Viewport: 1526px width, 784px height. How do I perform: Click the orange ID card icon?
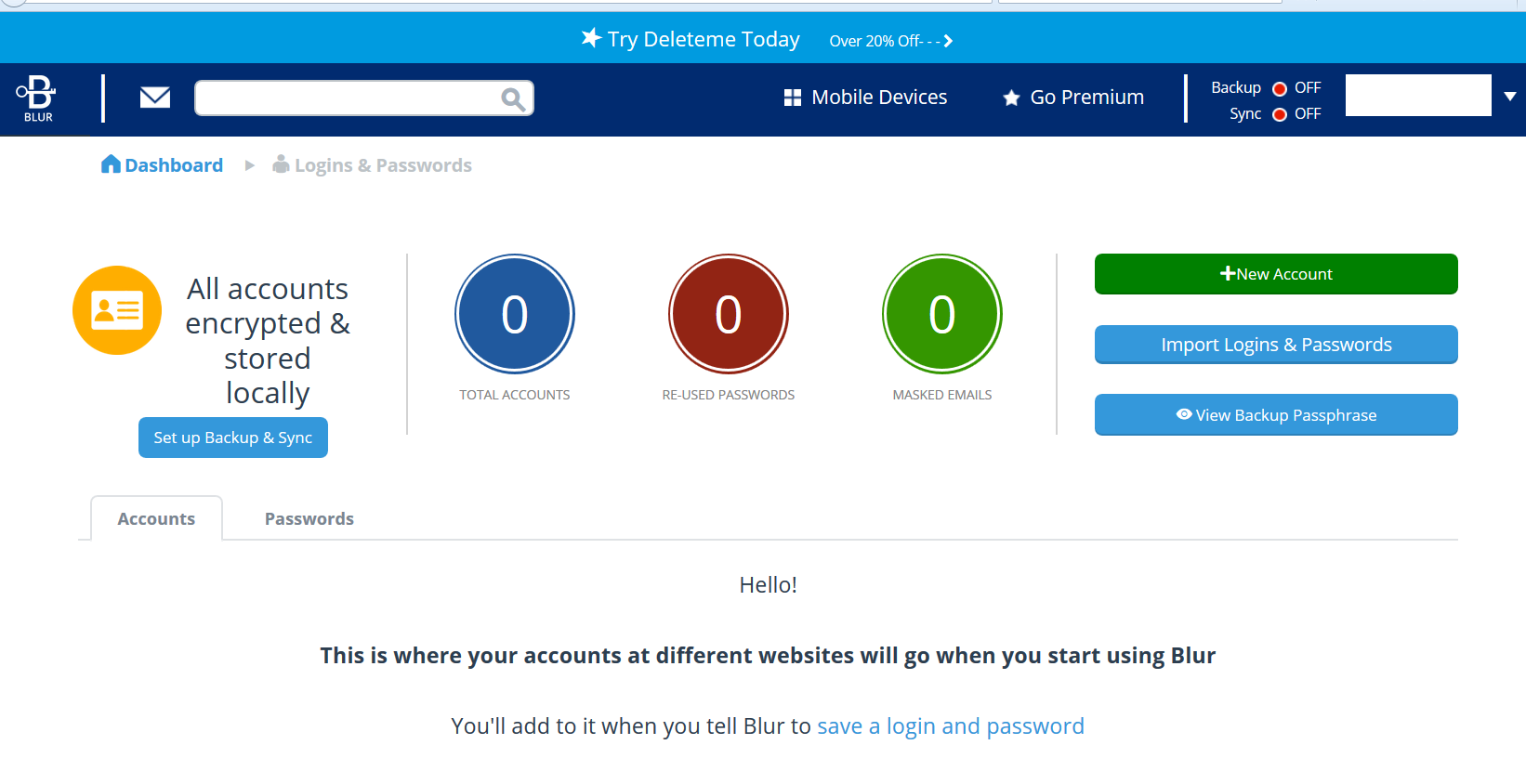117,310
